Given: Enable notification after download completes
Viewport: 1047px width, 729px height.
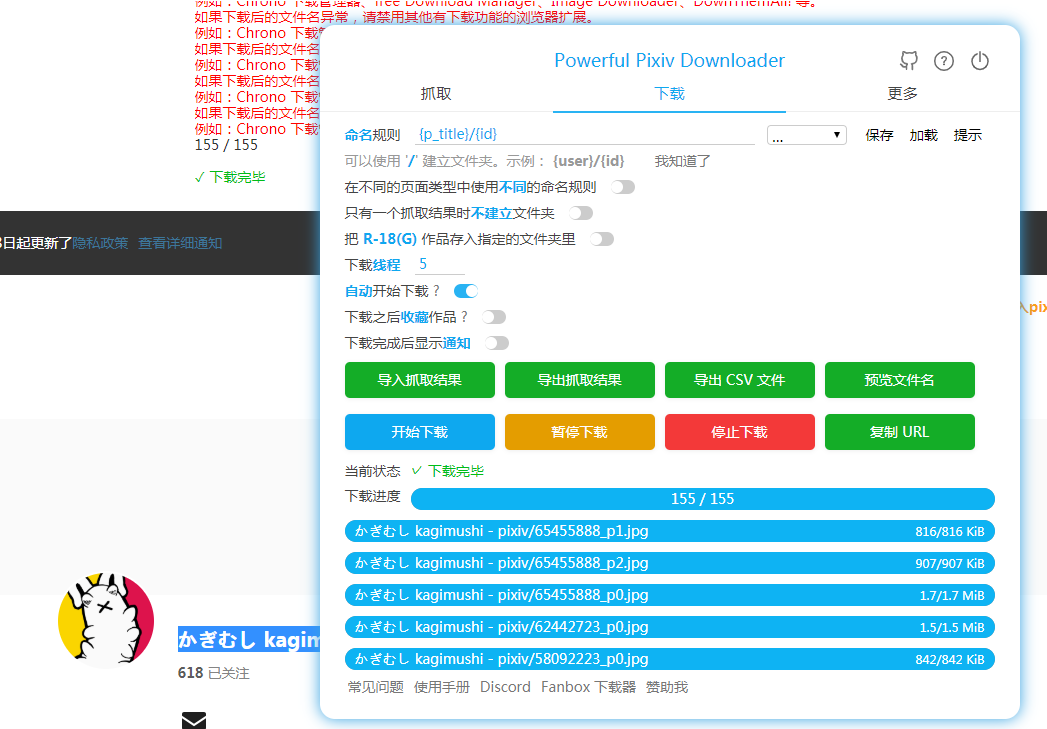Looking at the screenshot, I should pyautogui.click(x=497, y=342).
